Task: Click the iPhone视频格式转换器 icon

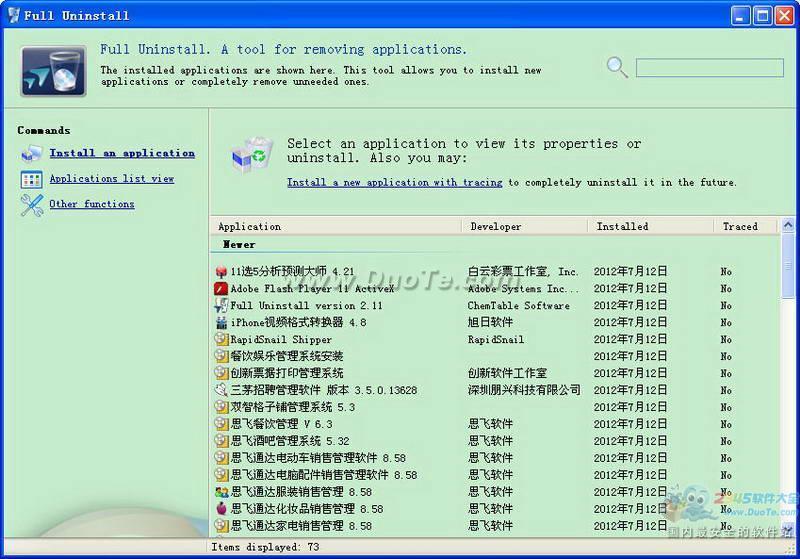Action: click(221, 322)
